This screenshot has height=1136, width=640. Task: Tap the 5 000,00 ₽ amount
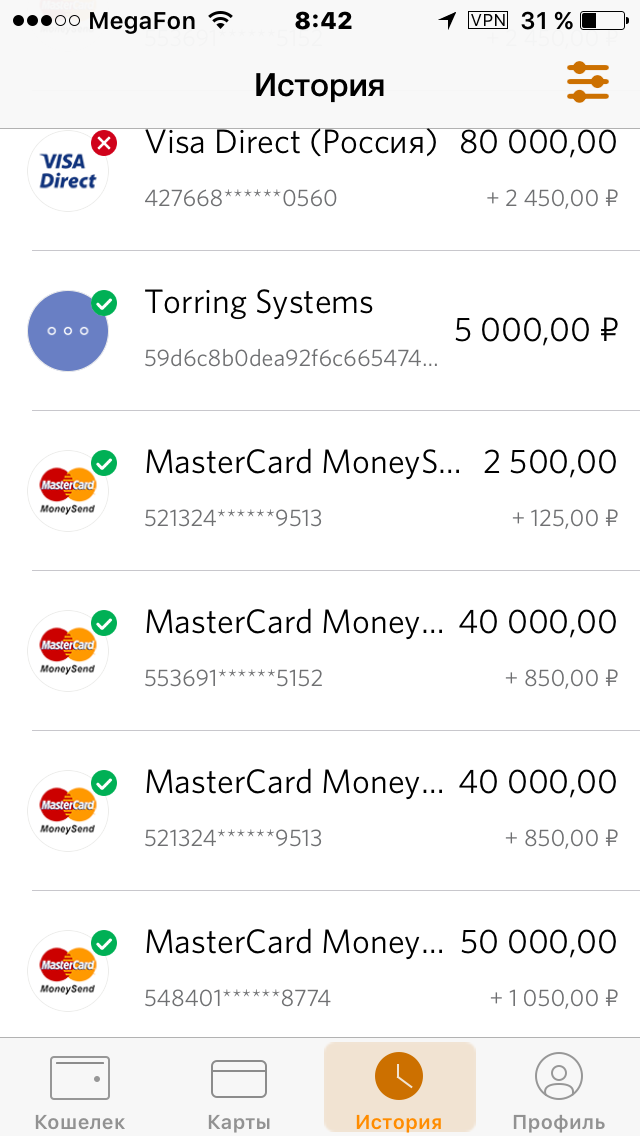point(536,330)
